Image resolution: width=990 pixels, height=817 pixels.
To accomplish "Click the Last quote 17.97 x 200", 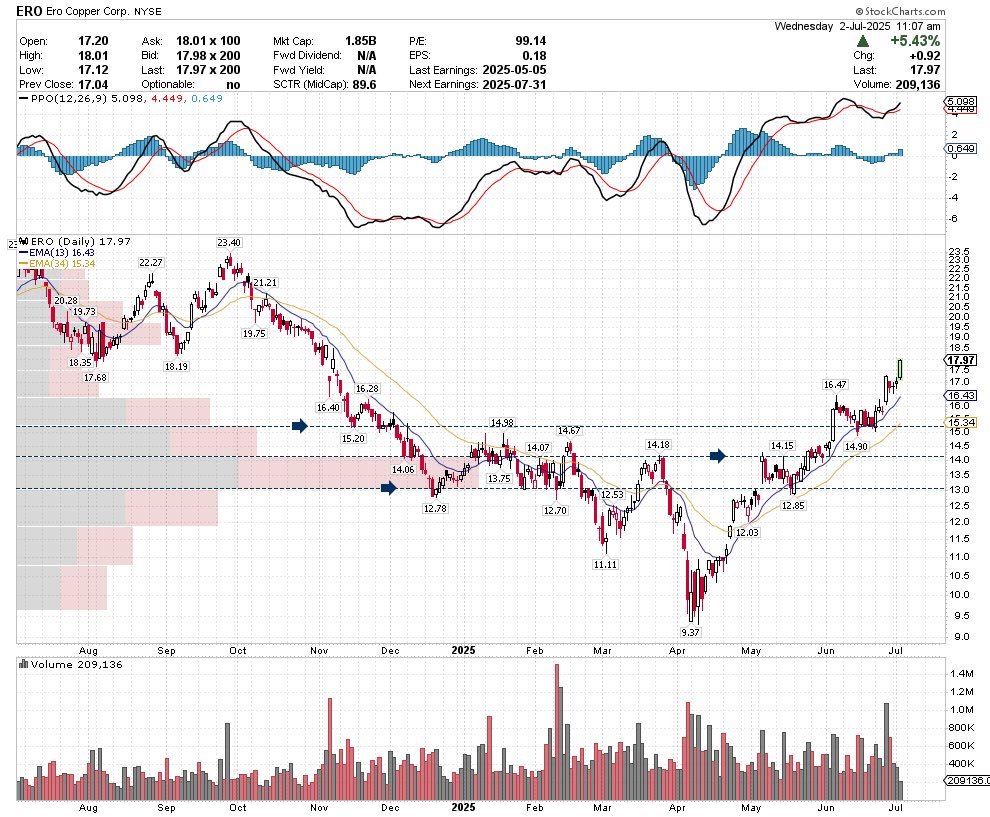I will click(208, 70).
